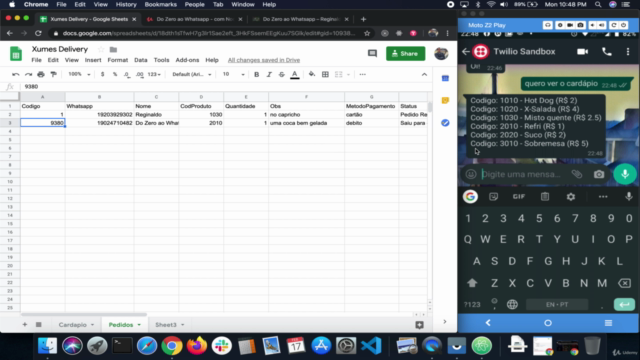Switch to the Cardapio sheet tab
Screen dimensions: 640x360
coord(73,325)
